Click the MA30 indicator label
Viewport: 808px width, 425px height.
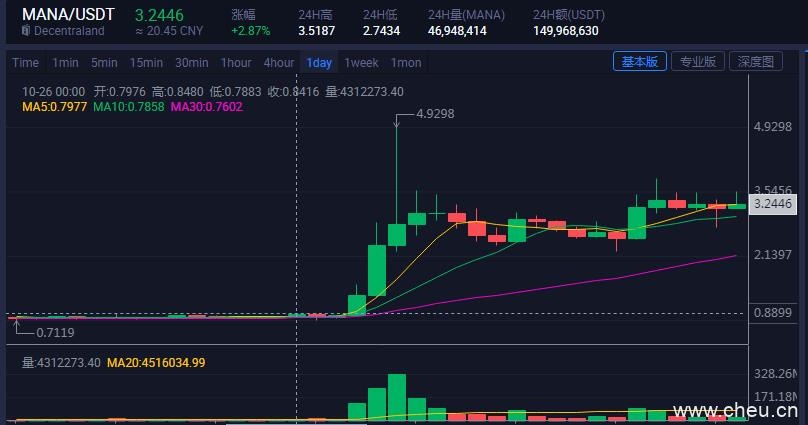(x=207, y=107)
